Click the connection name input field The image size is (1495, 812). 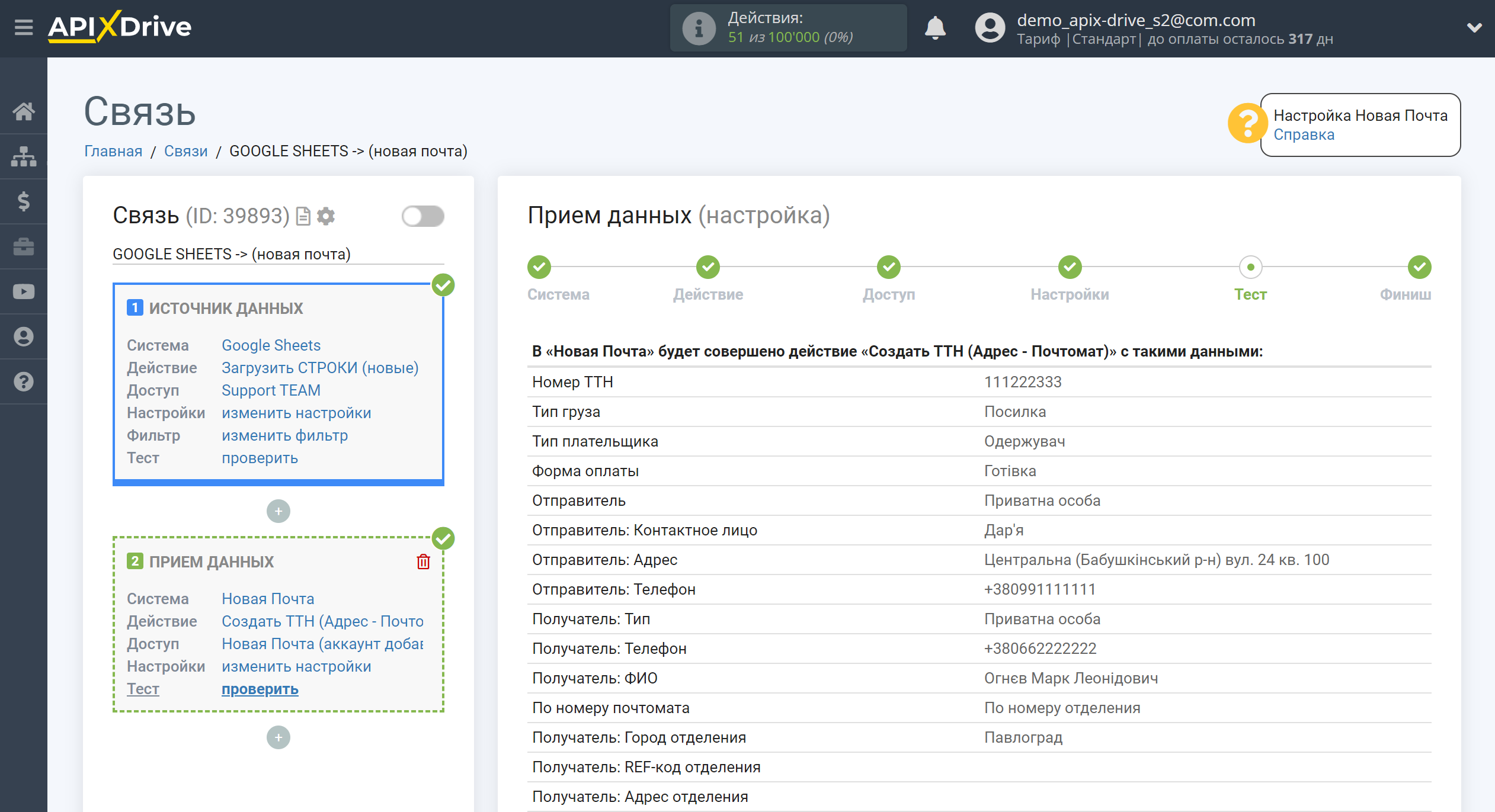[x=278, y=254]
